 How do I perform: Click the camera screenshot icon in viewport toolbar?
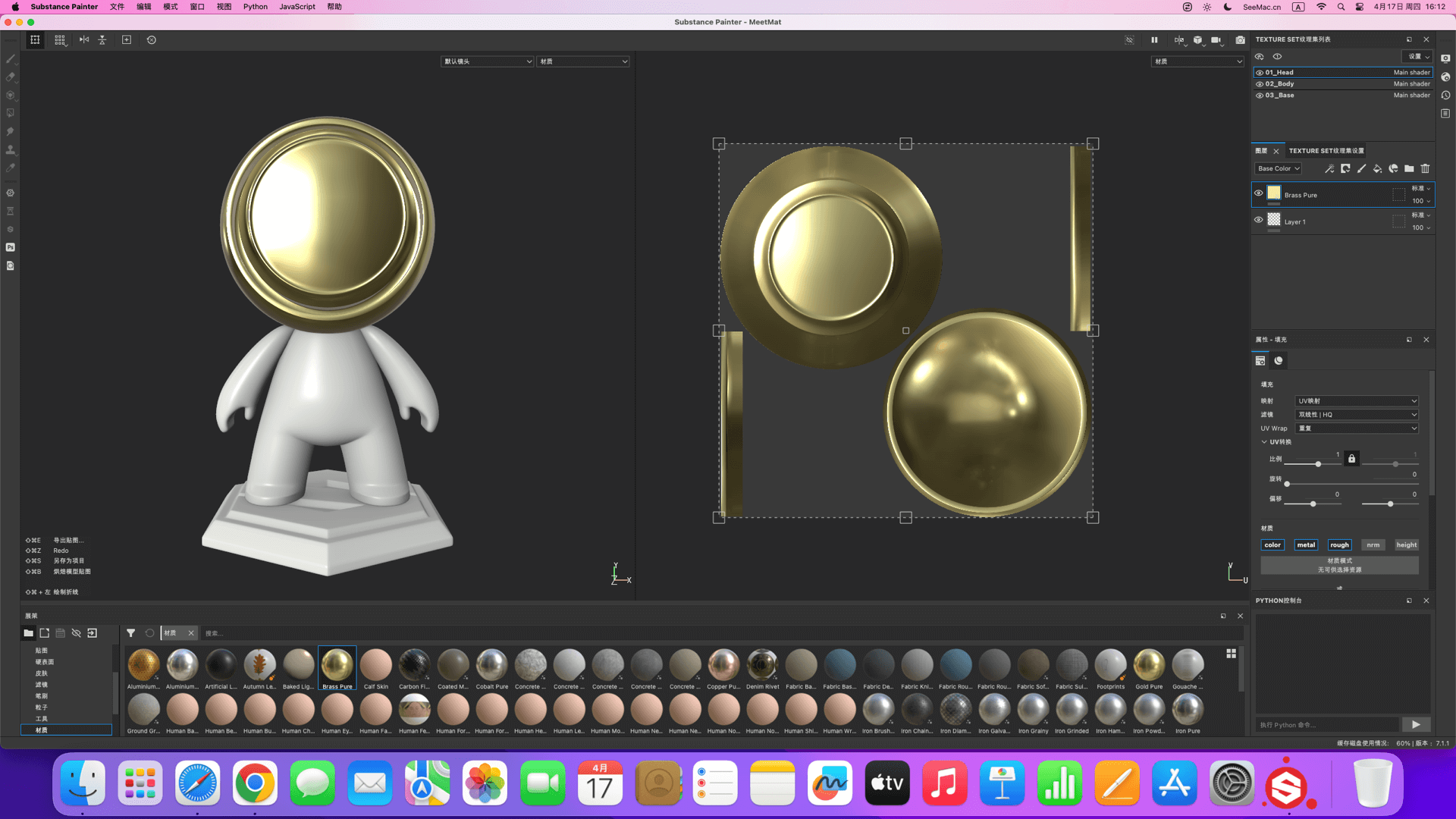tap(1240, 39)
